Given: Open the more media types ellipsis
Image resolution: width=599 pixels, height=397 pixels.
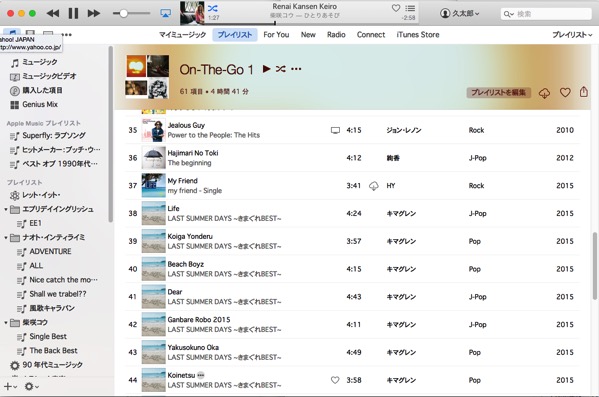Looking at the screenshot, I should (x=66, y=34).
